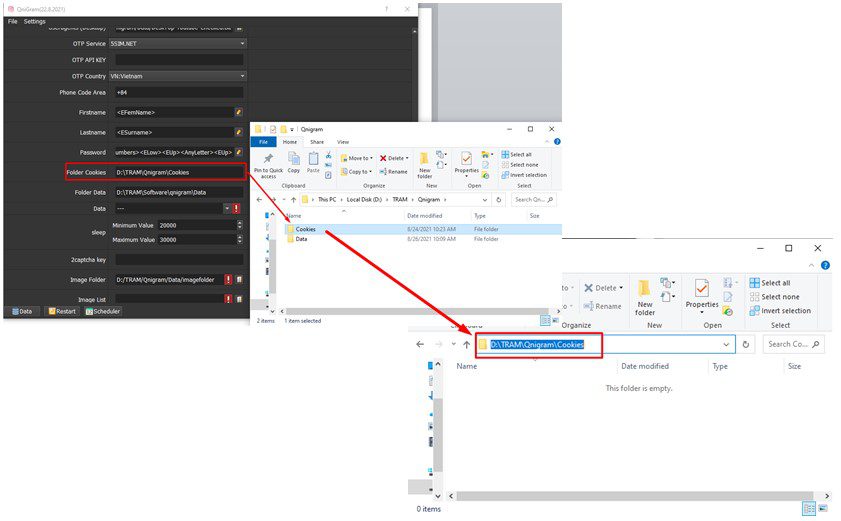The image size is (841, 521).
Task: Click New folder in Qnigram explorer ribbon
Action: [424, 165]
